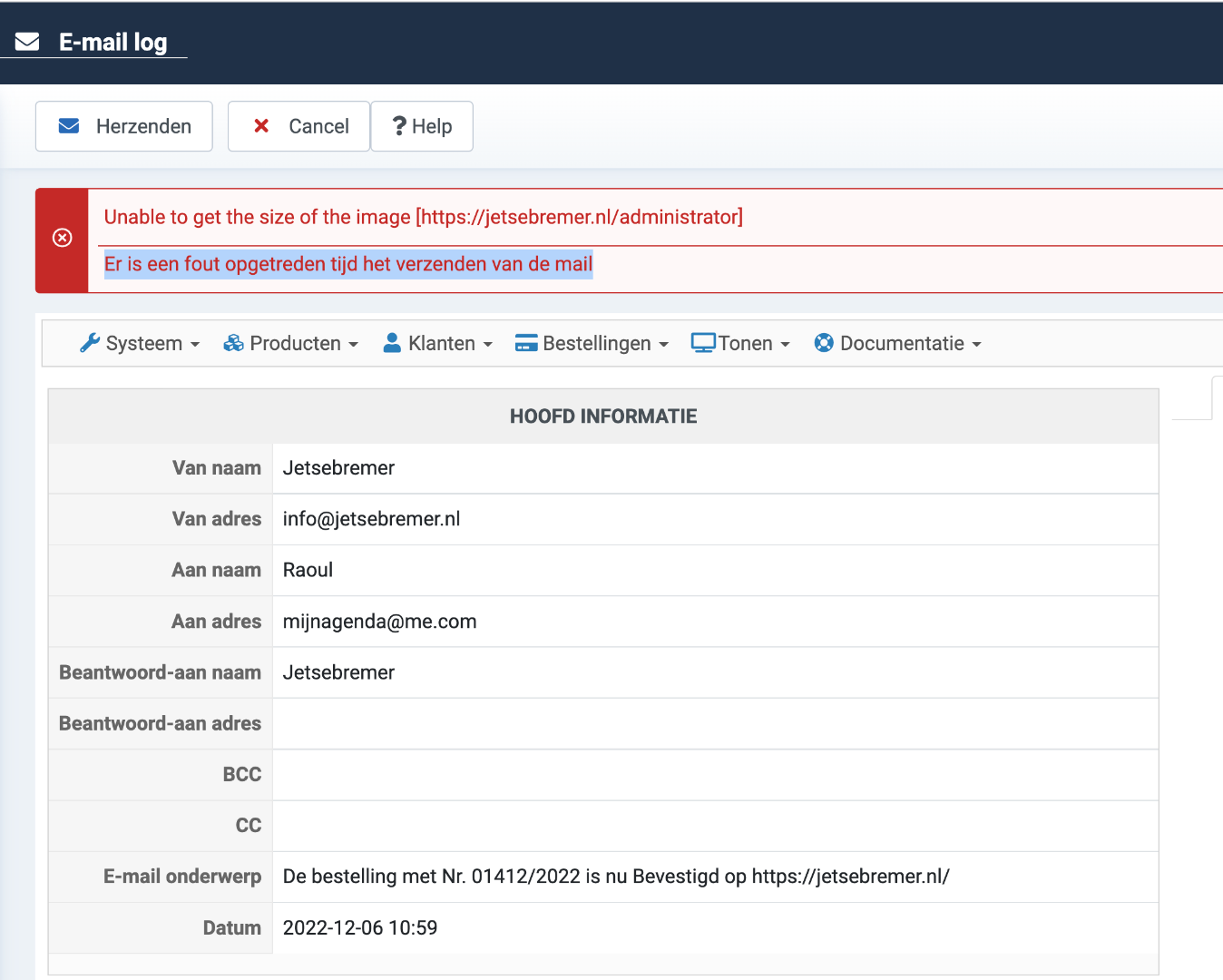This screenshot has height=980, width=1223.
Task: Expand the Producten dropdown caret
Action: click(x=353, y=345)
